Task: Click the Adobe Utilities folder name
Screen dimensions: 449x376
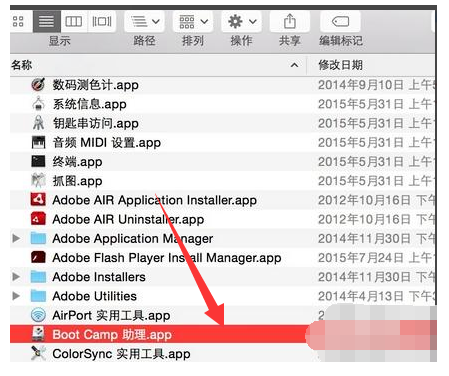Action: point(95,296)
